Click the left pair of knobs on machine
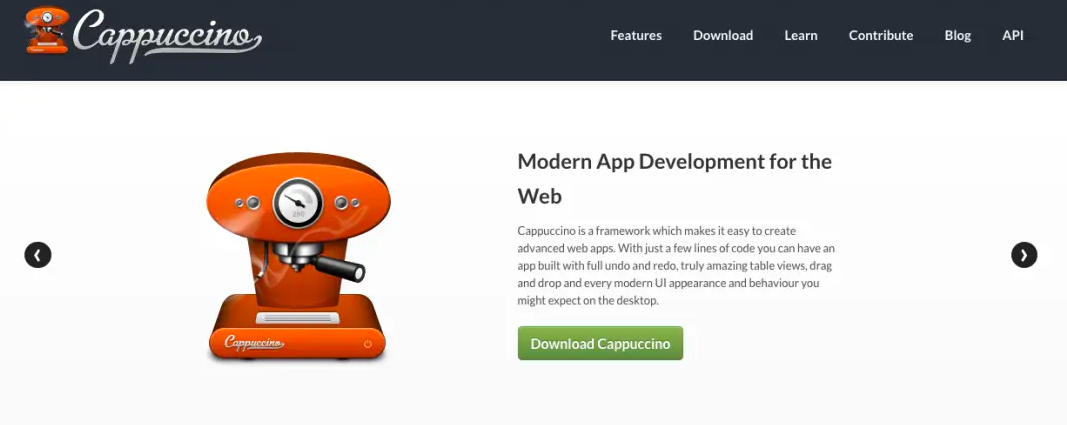Image resolution: width=1067 pixels, height=425 pixels. point(246,203)
